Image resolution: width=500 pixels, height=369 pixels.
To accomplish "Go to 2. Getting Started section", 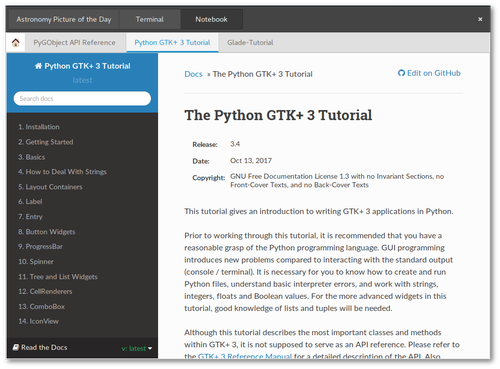I will coord(46,142).
